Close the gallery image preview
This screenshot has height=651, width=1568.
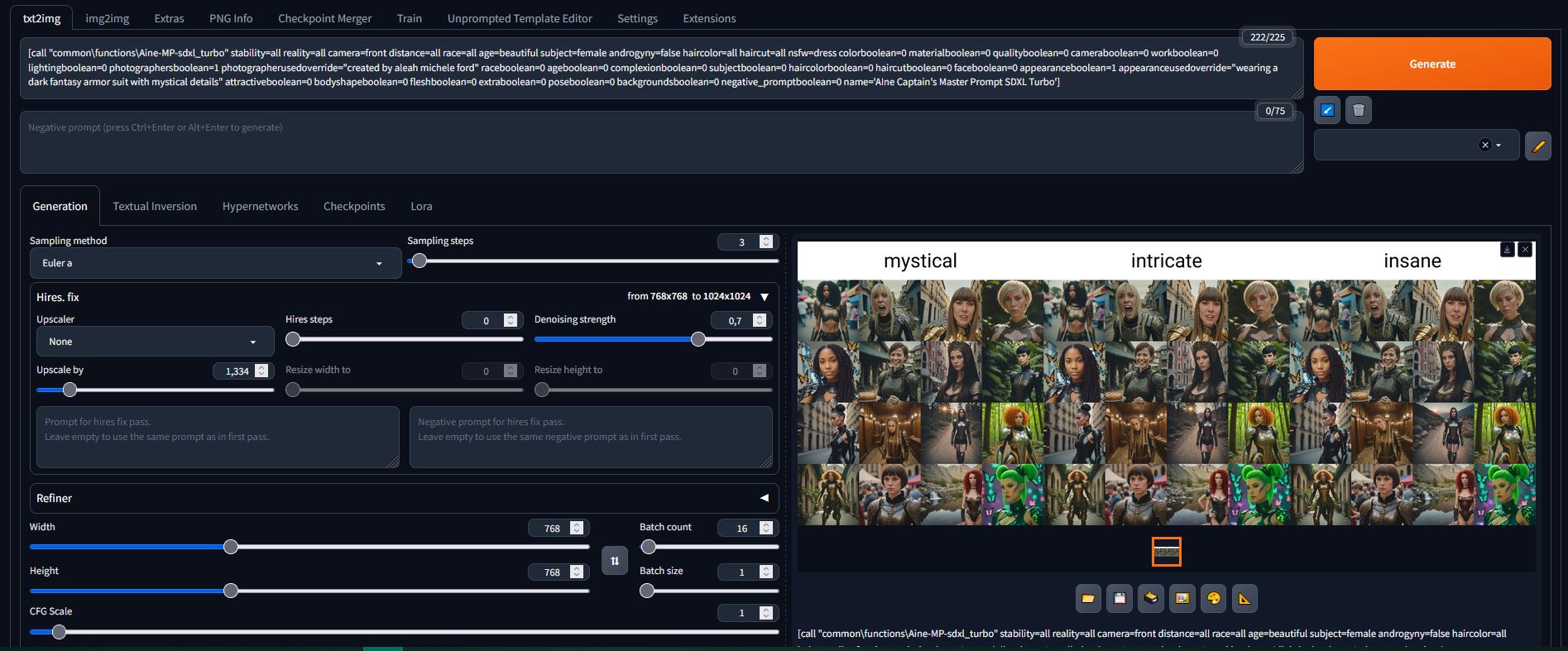1526,249
